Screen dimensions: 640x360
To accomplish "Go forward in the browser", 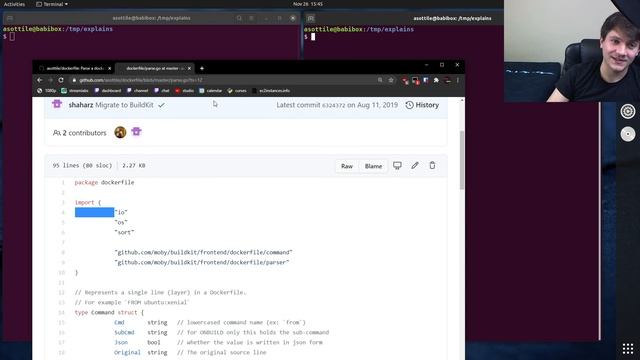I will click(x=50, y=80).
